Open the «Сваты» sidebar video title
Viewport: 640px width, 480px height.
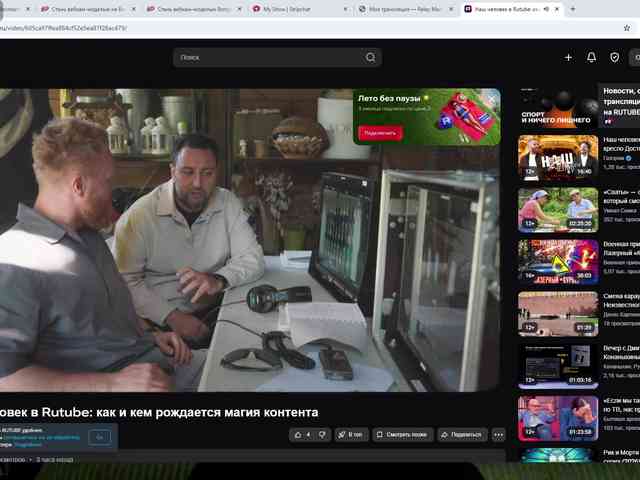pos(621,196)
